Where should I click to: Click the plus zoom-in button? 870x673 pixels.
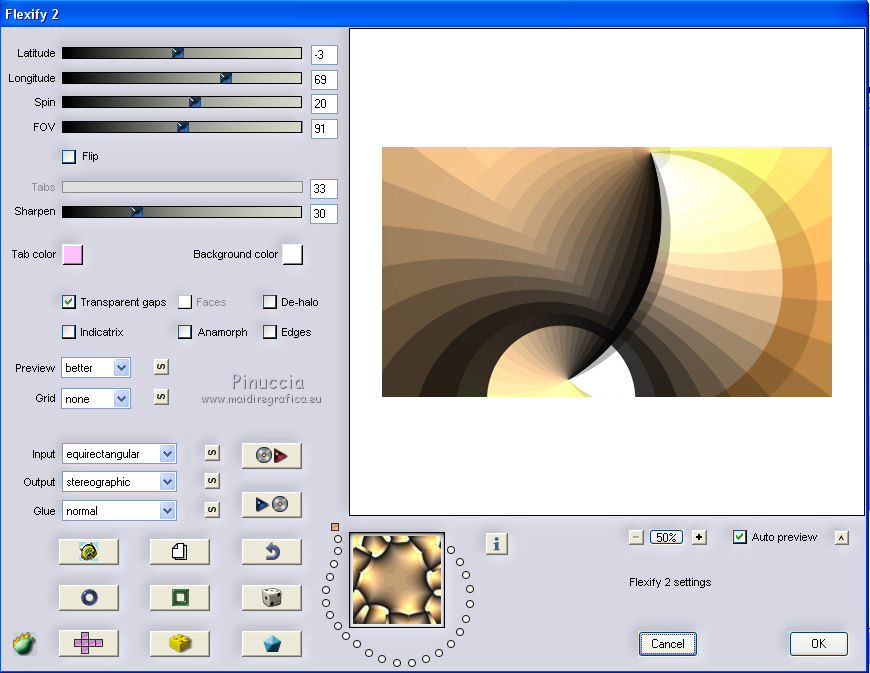point(699,537)
